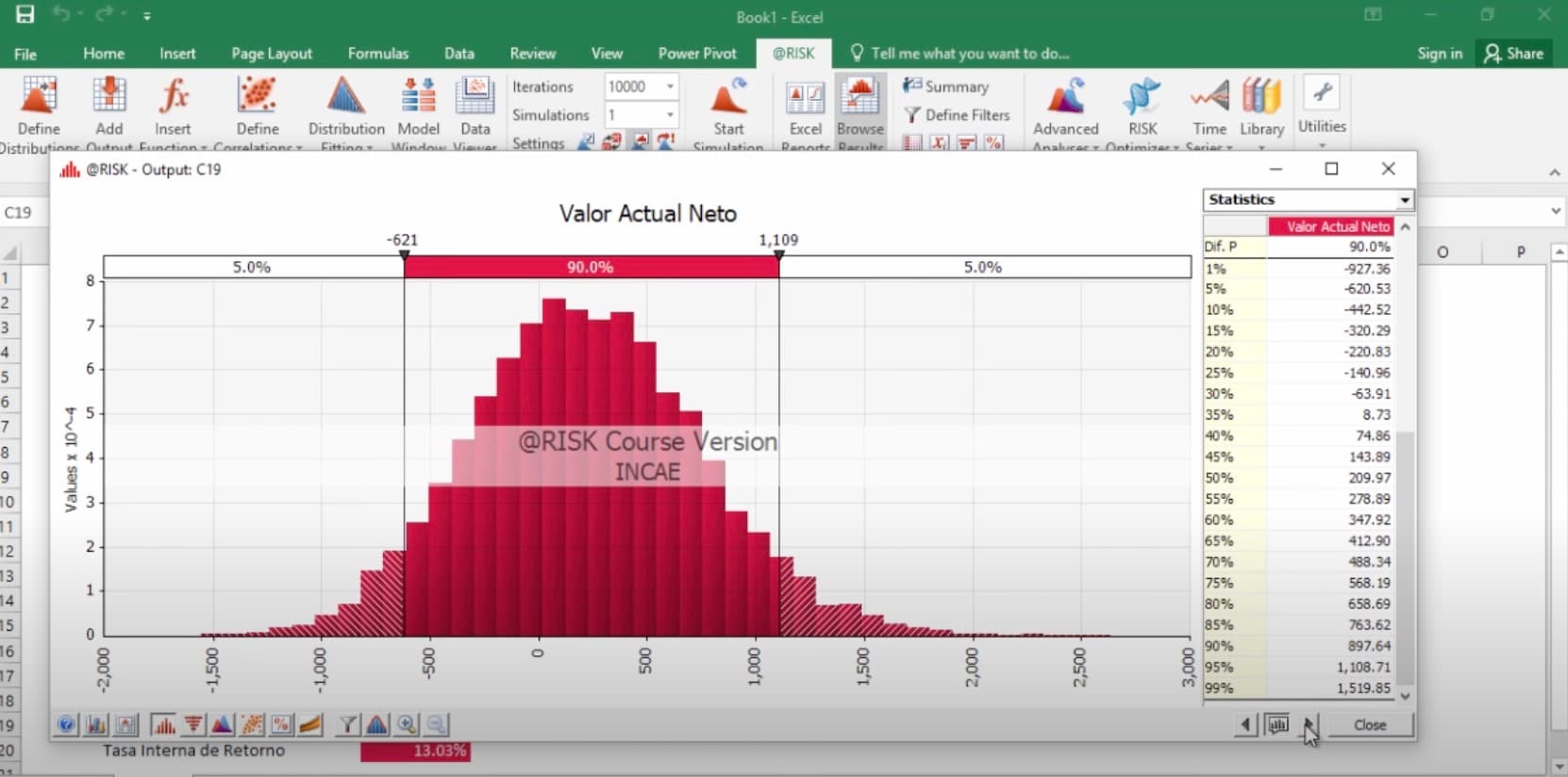Screen dimensions: 1568x777
Task: Click the filter funnel icon in graph toolbar
Action: (x=348, y=724)
